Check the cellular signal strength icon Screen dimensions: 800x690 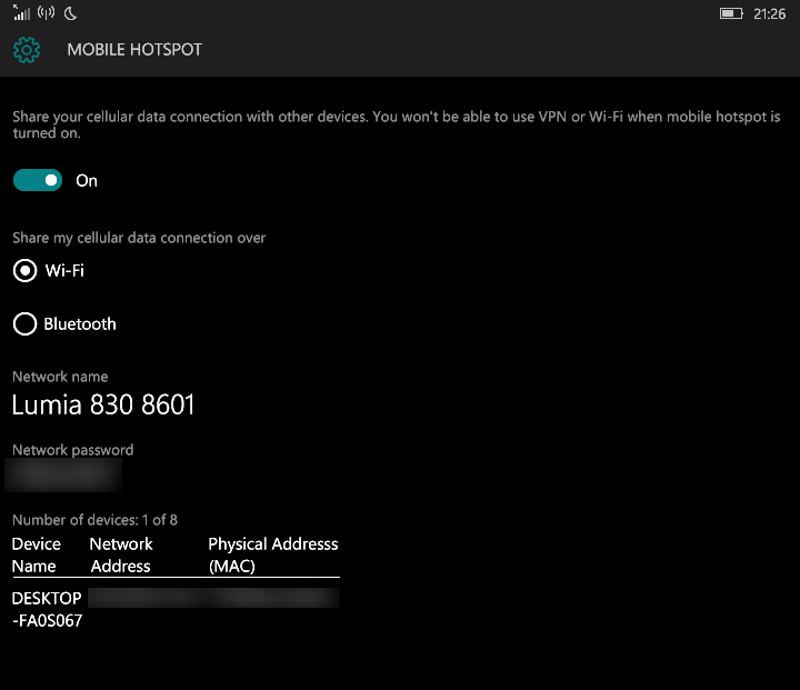(x=21, y=13)
